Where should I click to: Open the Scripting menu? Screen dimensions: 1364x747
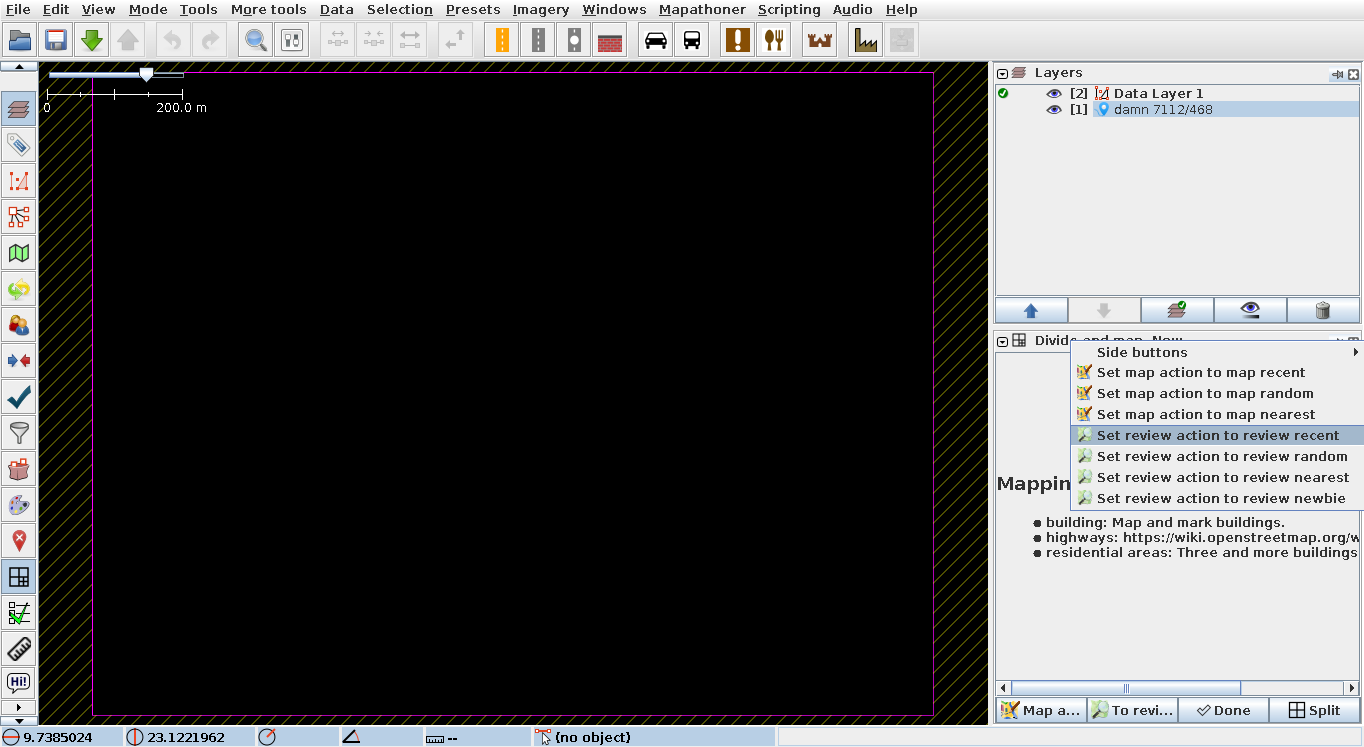(x=789, y=9)
